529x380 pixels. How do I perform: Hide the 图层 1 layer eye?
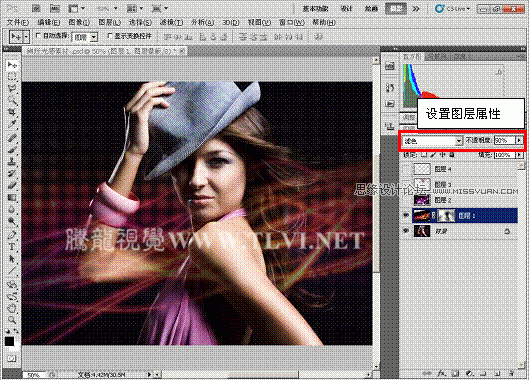(406, 215)
